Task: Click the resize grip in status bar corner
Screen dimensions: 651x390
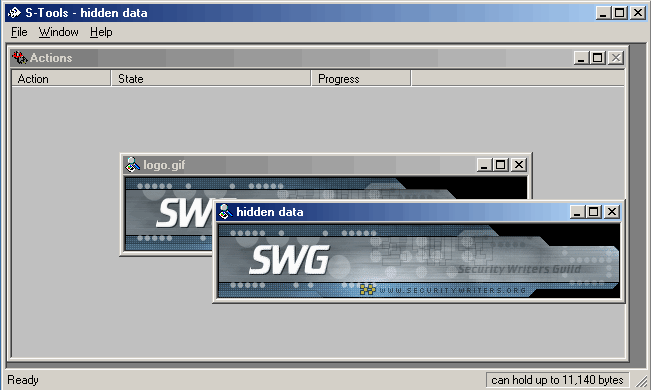Action: (642, 381)
